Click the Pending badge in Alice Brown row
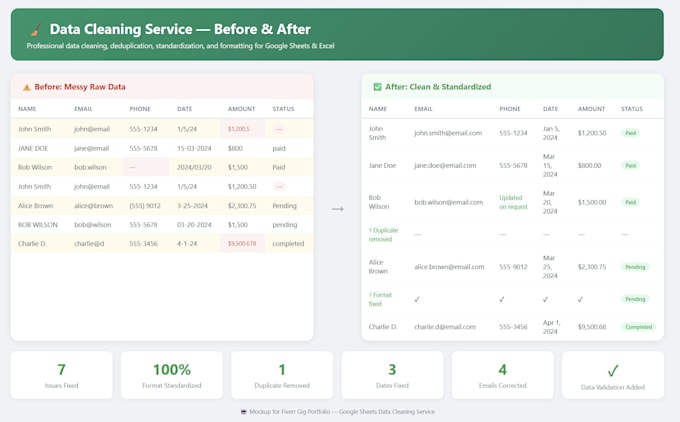This screenshot has width=680, height=422. click(635, 267)
